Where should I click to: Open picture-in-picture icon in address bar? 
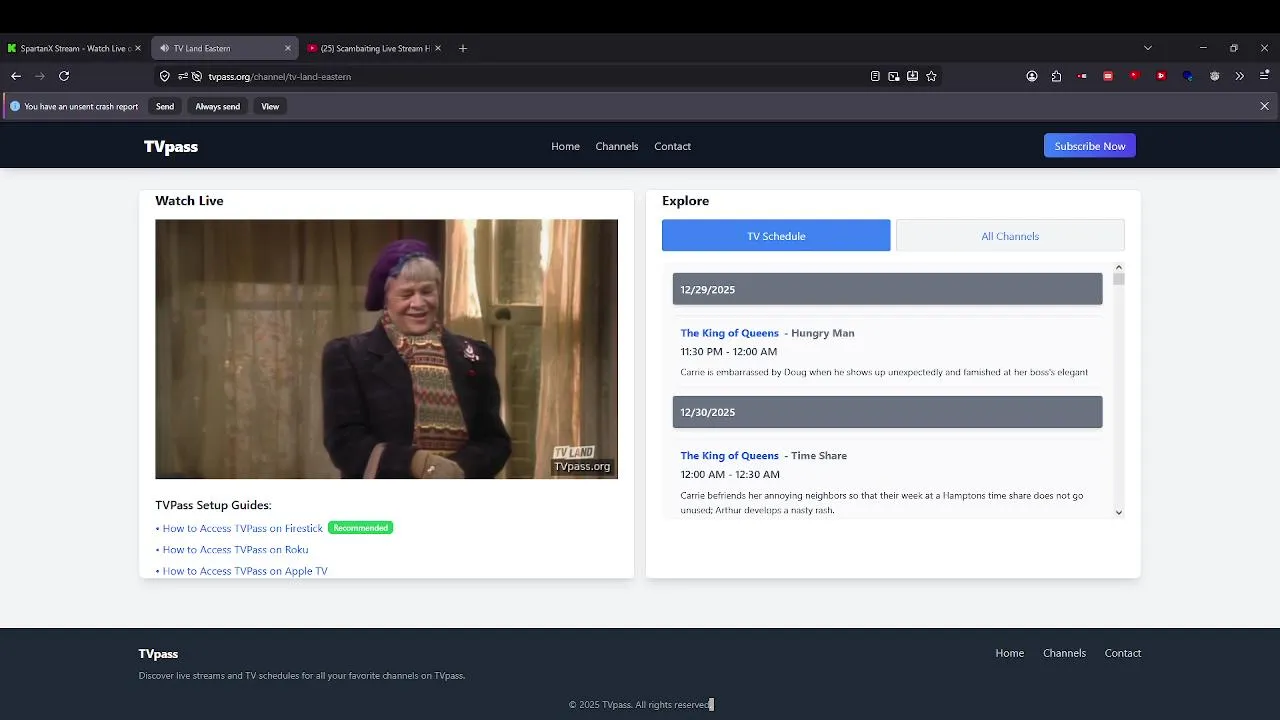(x=894, y=76)
